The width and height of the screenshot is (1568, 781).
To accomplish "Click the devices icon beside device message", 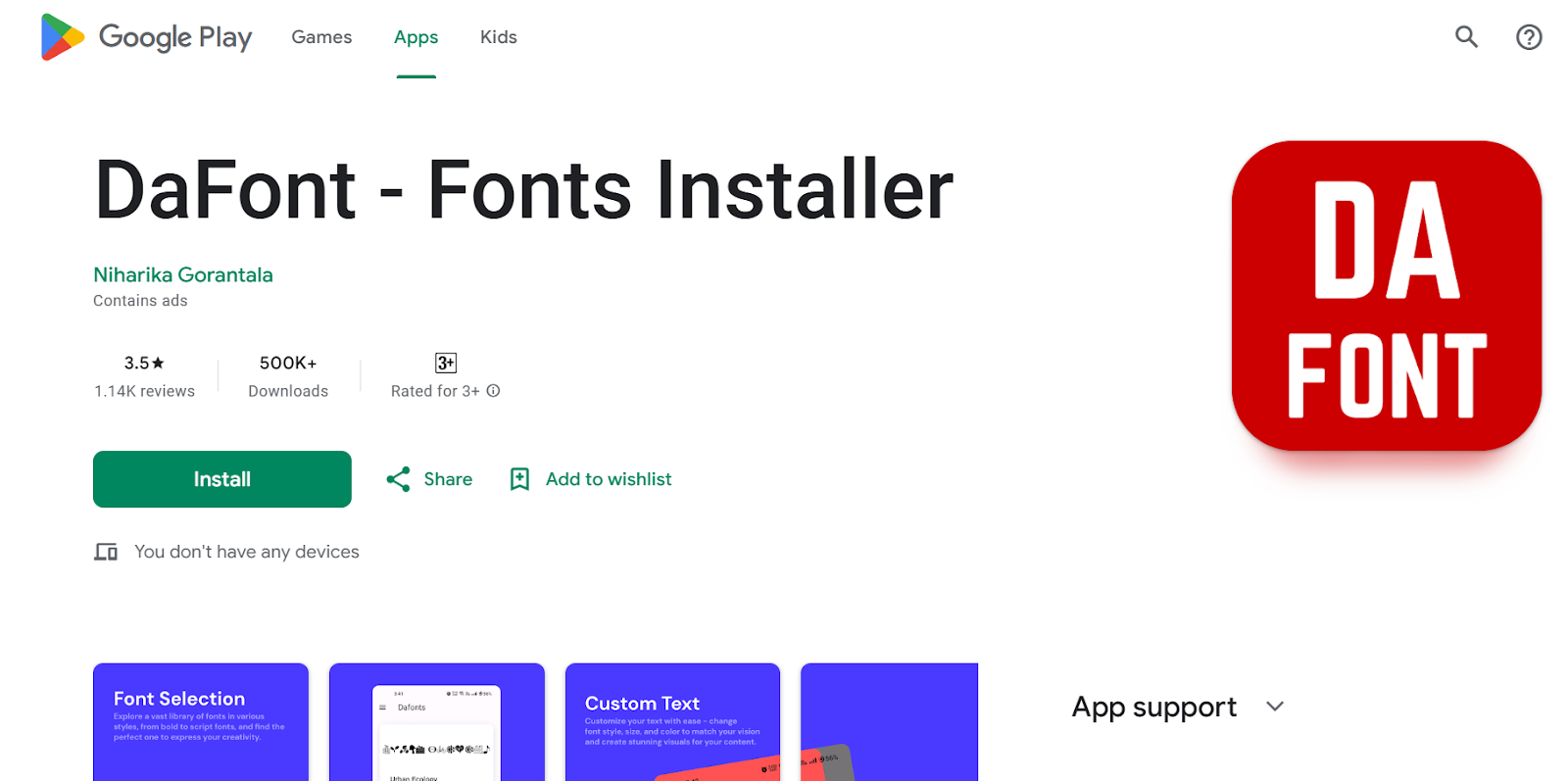I will tap(106, 552).
